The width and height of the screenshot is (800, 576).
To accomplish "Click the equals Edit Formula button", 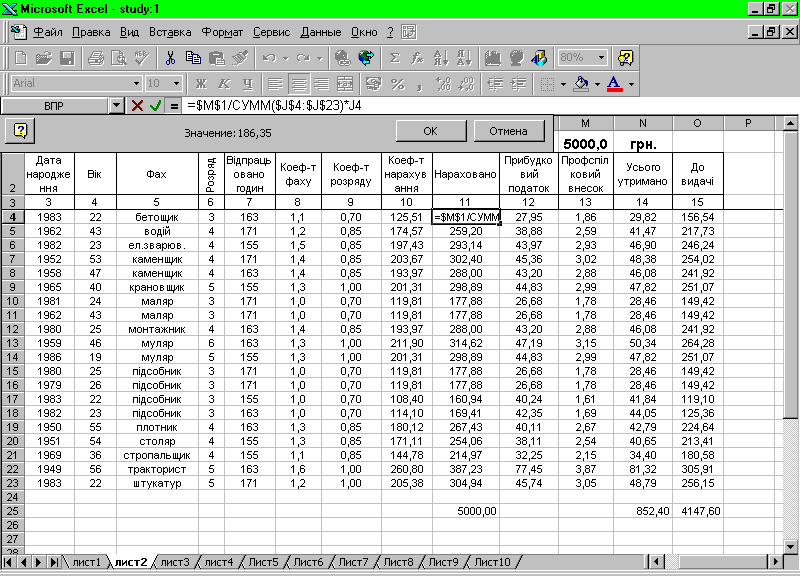I will coord(174,106).
